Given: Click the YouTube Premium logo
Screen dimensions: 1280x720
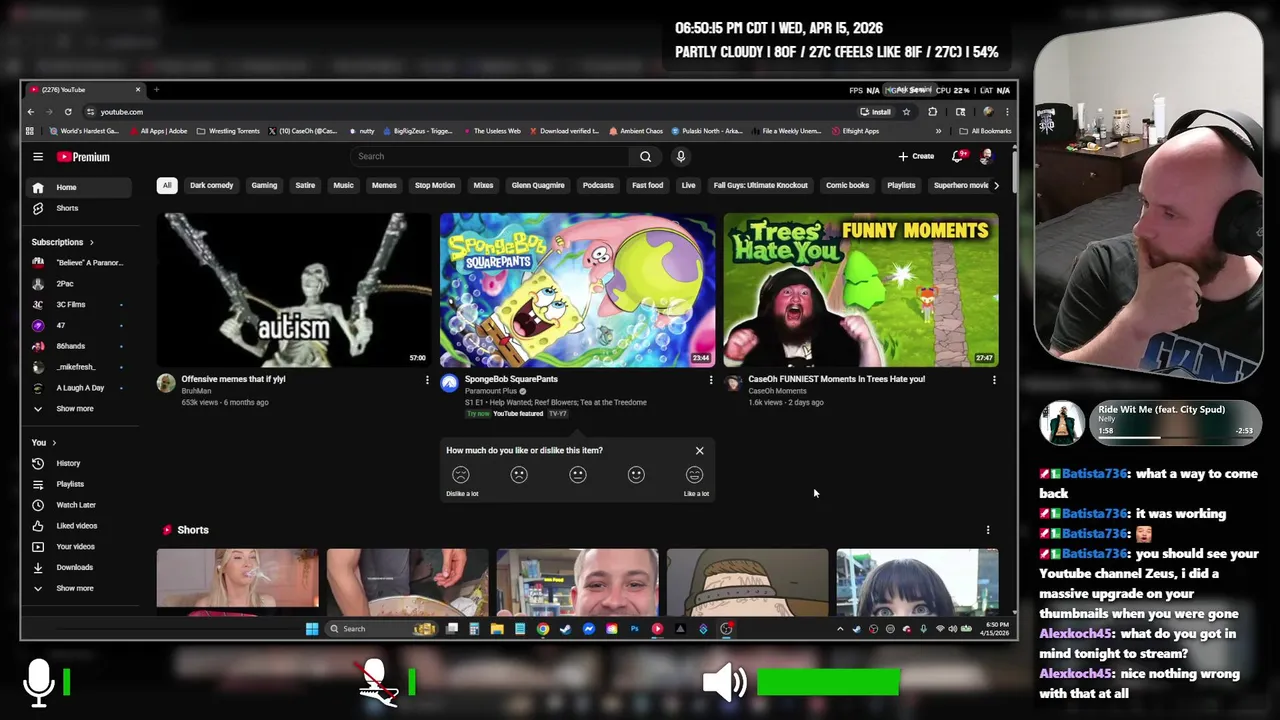Looking at the screenshot, I should (83, 157).
